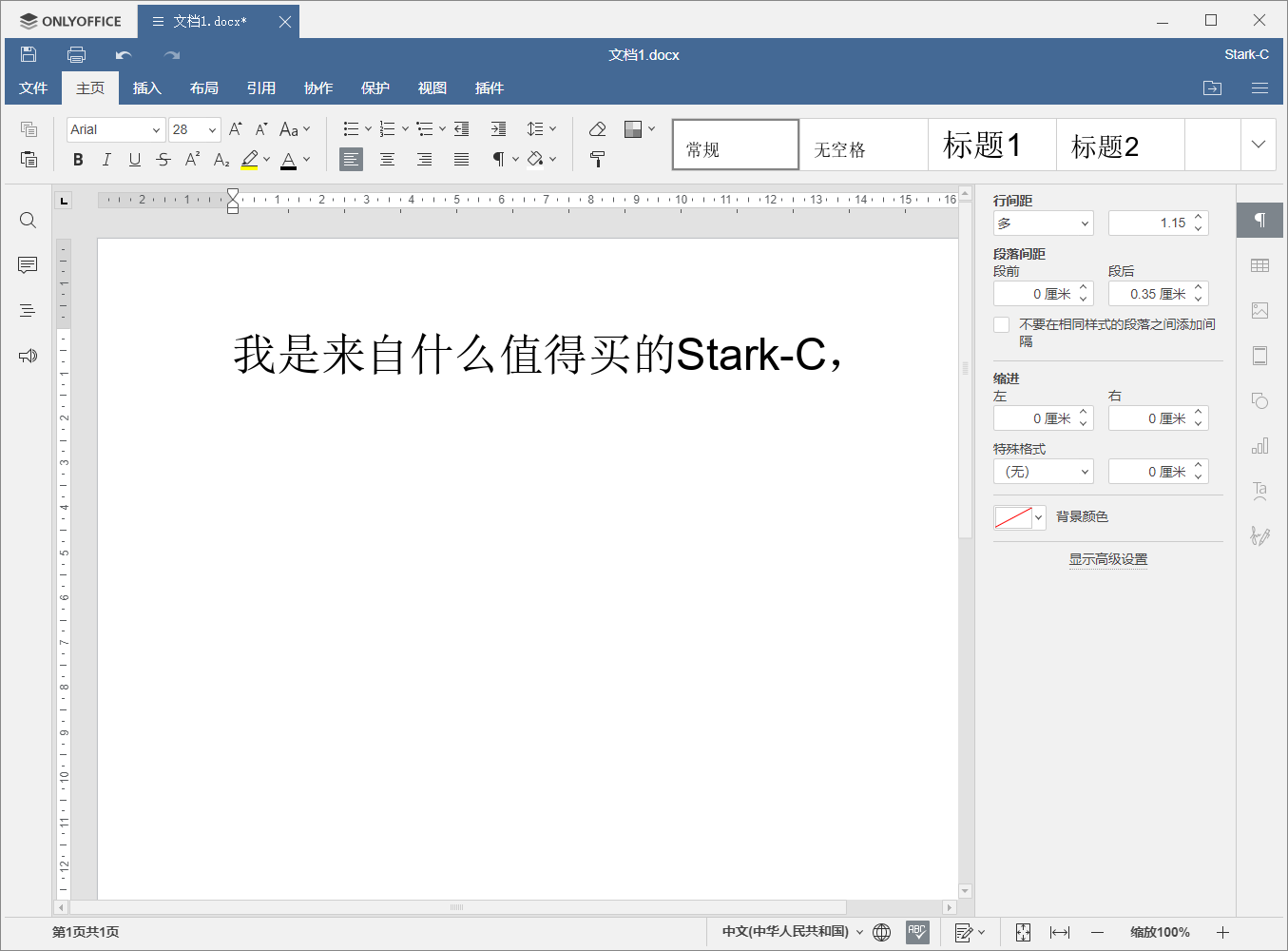Toggle Bold formatting
This screenshot has height=951, width=1288.
coord(78,159)
